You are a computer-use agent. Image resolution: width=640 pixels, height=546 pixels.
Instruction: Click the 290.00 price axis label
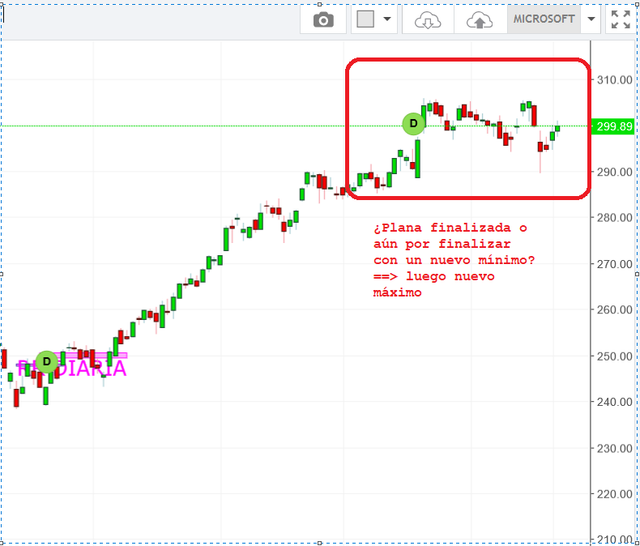coord(614,172)
